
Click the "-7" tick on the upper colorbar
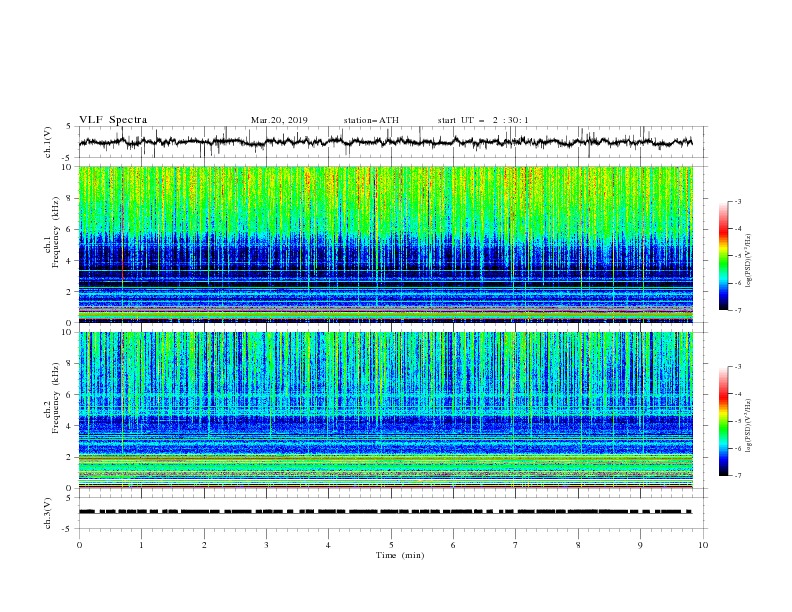click(737, 310)
